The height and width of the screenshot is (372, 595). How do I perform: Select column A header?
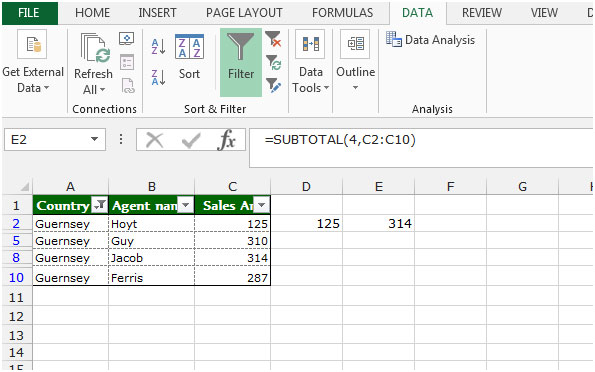click(70, 186)
